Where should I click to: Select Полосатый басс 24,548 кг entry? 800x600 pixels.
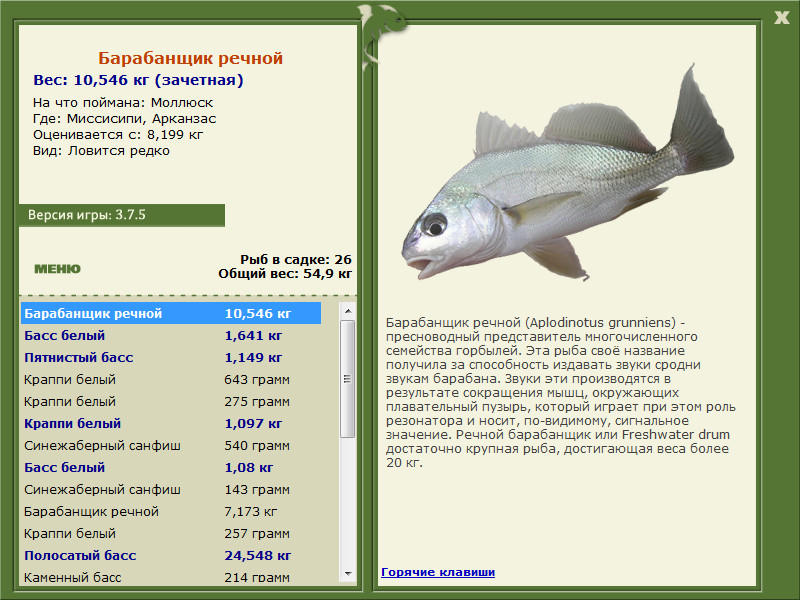coord(170,556)
